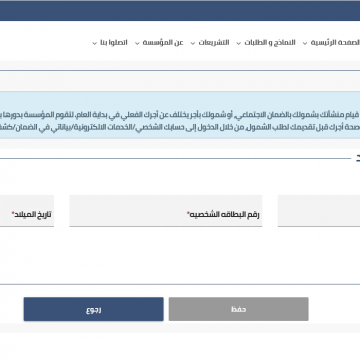This screenshot has height=360, width=360.
Task: Focus the رقم البطاقة الشخصية input field
Action: (166, 211)
